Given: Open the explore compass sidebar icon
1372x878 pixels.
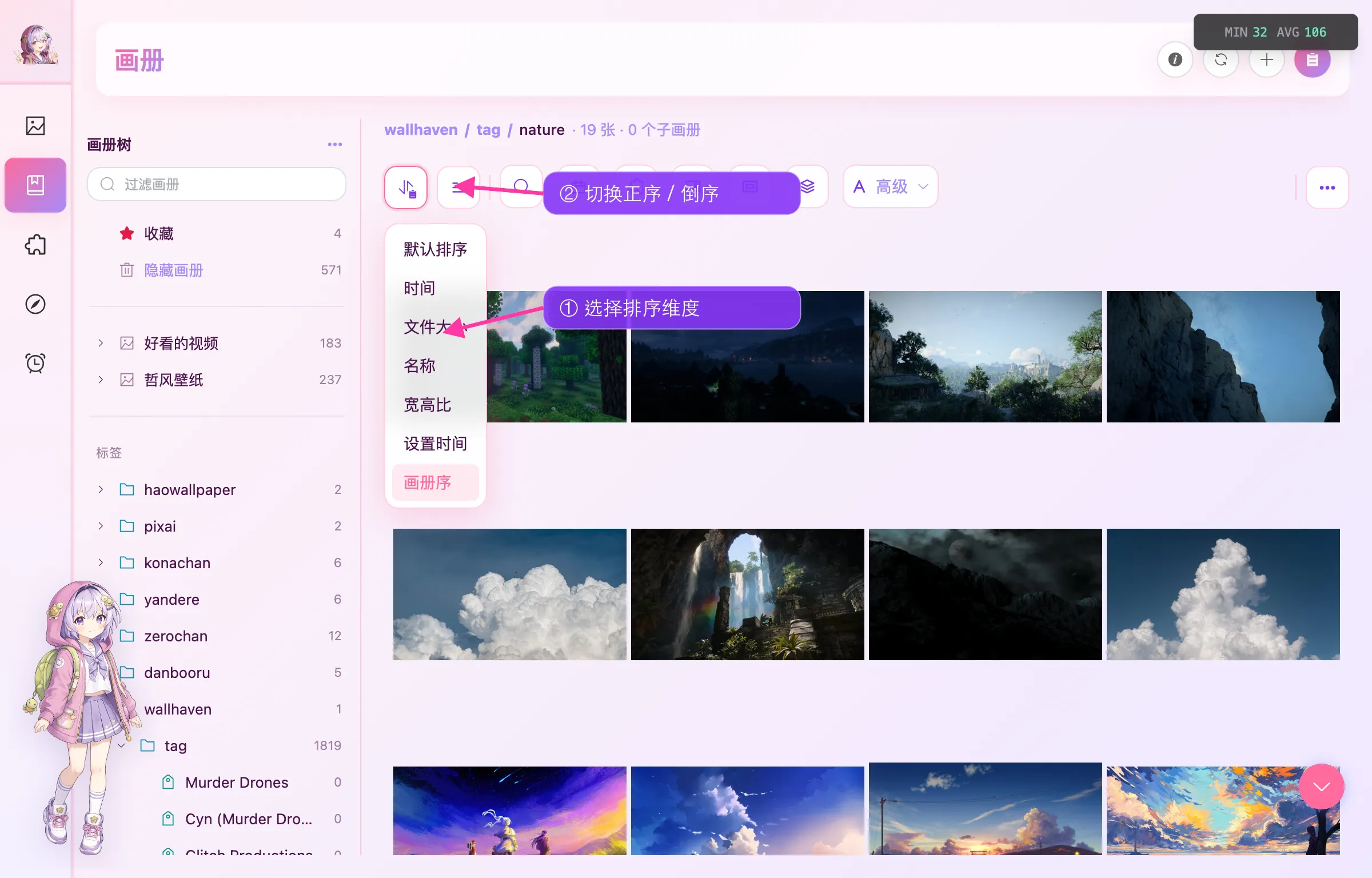Looking at the screenshot, I should click(35, 304).
